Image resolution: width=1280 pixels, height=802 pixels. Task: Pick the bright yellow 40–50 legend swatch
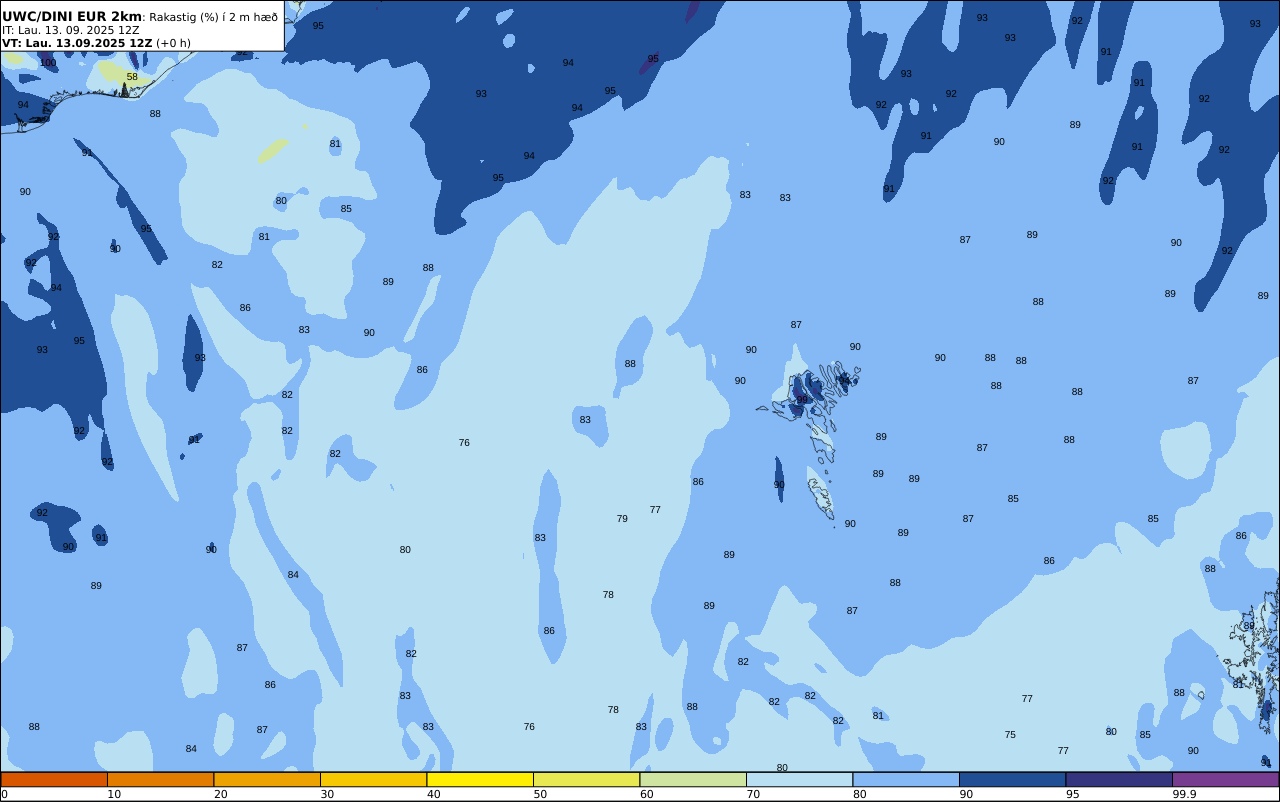click(480, 779)
